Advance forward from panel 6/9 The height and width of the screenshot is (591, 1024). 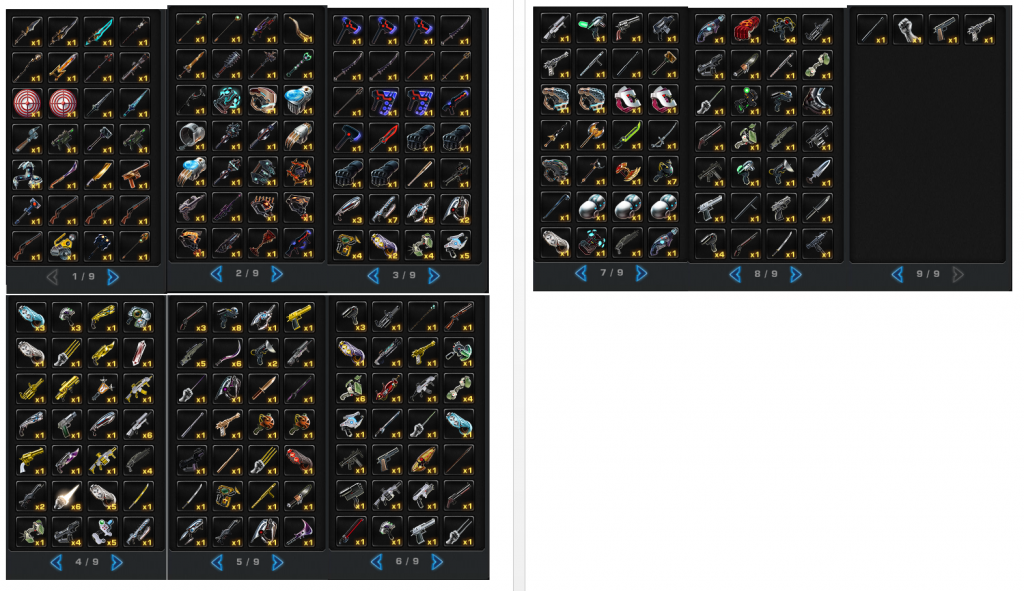coord(437,562)
